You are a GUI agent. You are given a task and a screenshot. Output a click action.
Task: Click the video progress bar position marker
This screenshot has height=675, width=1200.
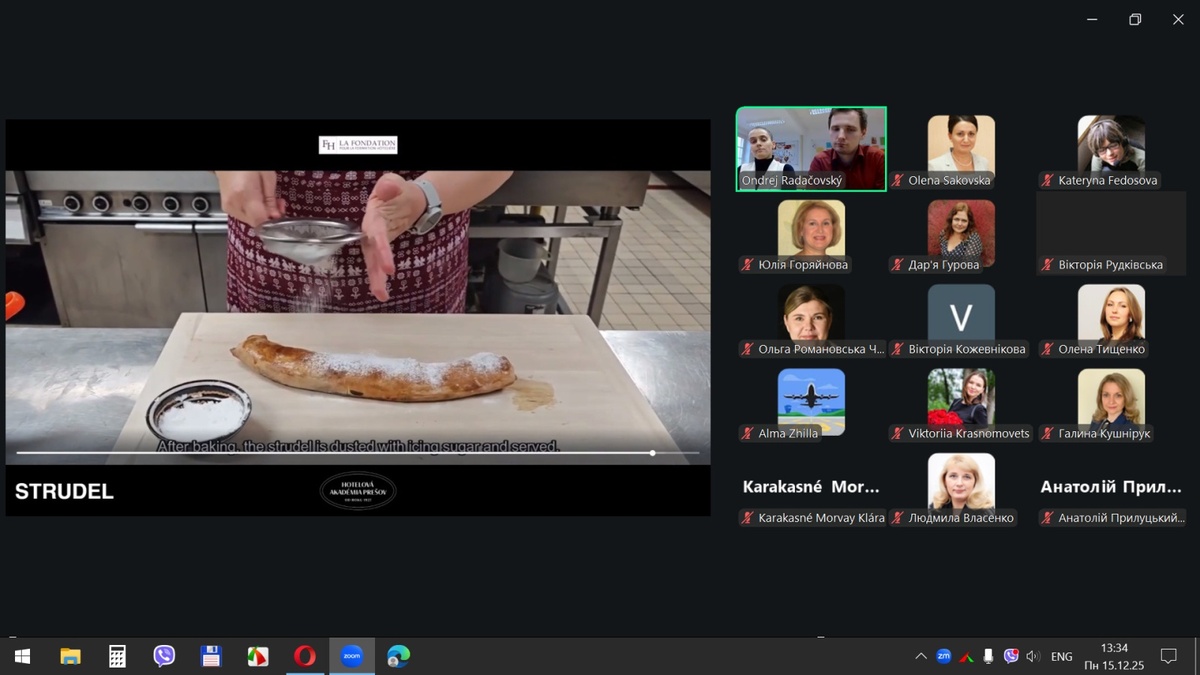653,453
